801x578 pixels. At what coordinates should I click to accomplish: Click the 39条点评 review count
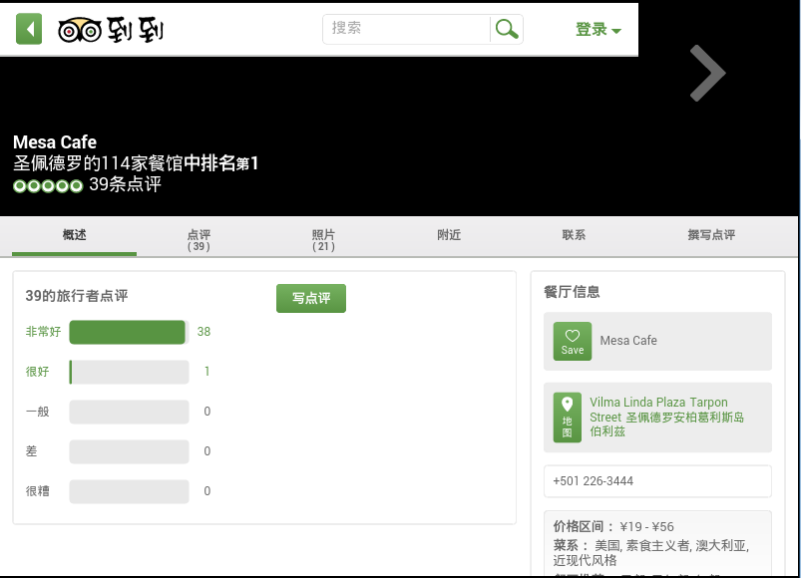click(x=125, y=184)
